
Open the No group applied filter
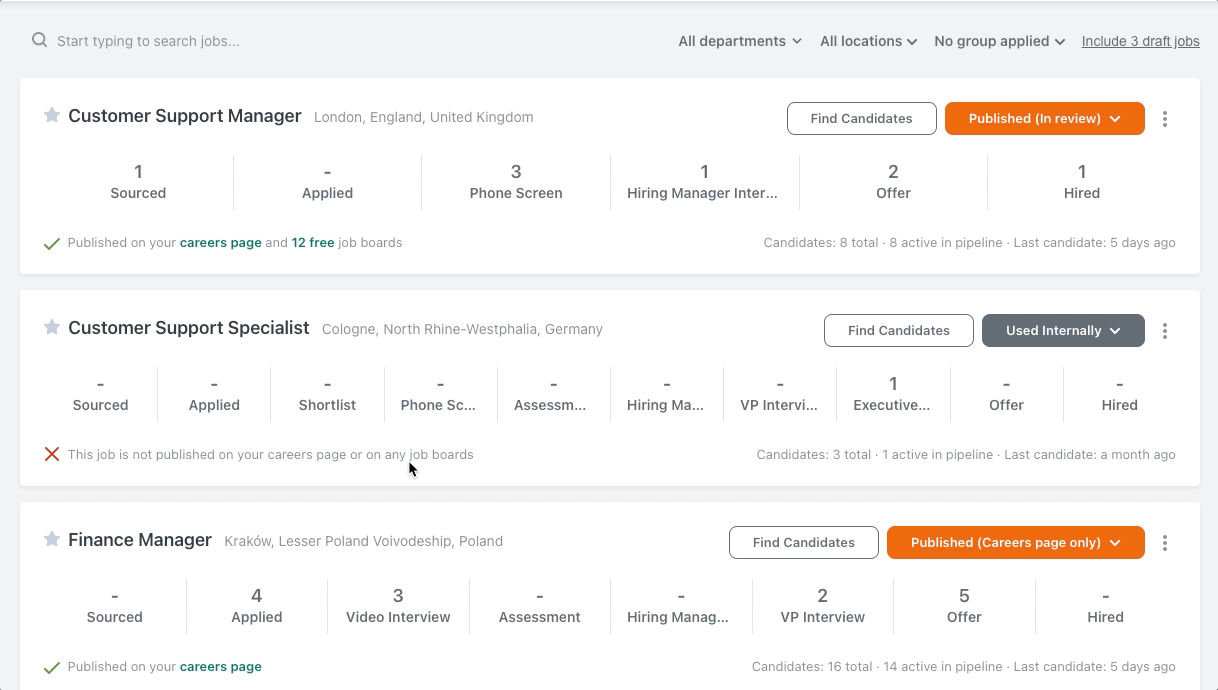[x=999, y=41]
